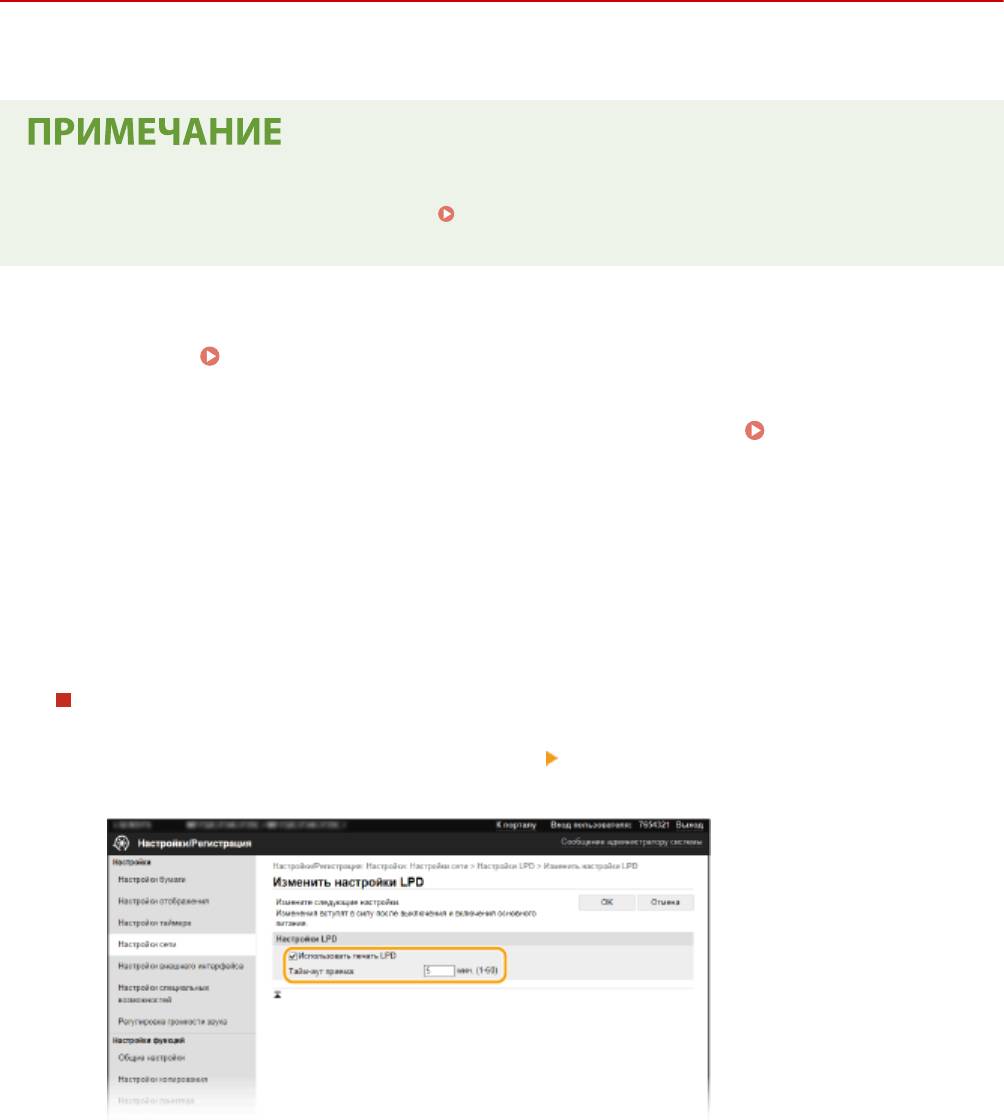Screen dimensions: 1004x1120
Task: Click the small orange triangle step arrow
Action: coord(548,761)
